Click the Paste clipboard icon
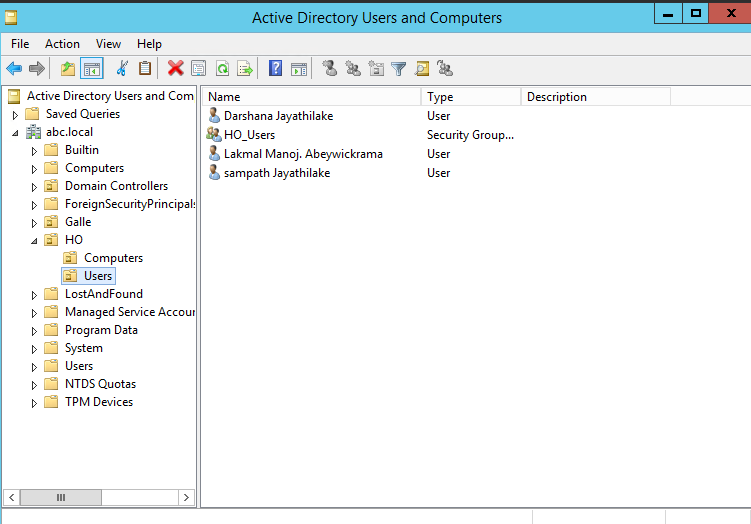Screen dimensions: 751x524 tap(145, 68)
